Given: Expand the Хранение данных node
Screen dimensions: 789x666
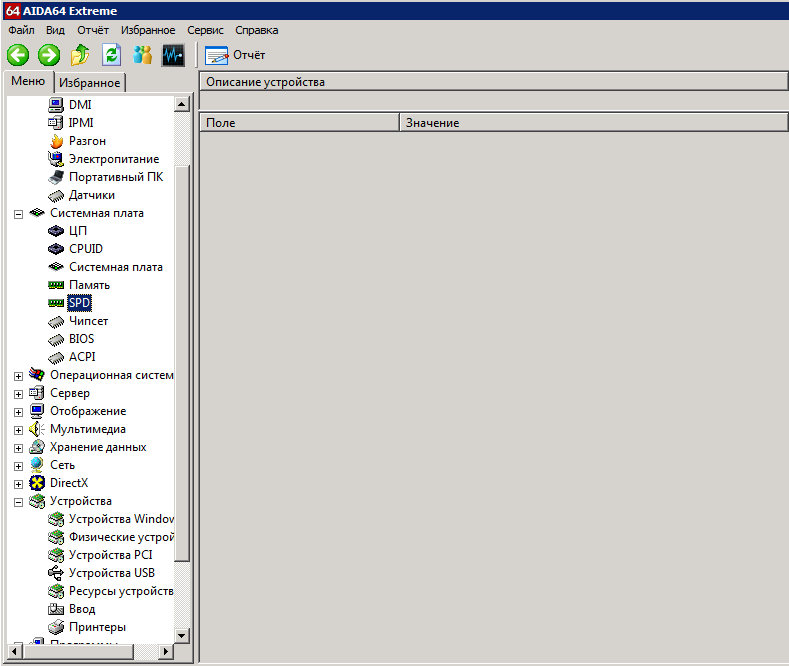Looking at the screenshot, I should tap(18, 448).
